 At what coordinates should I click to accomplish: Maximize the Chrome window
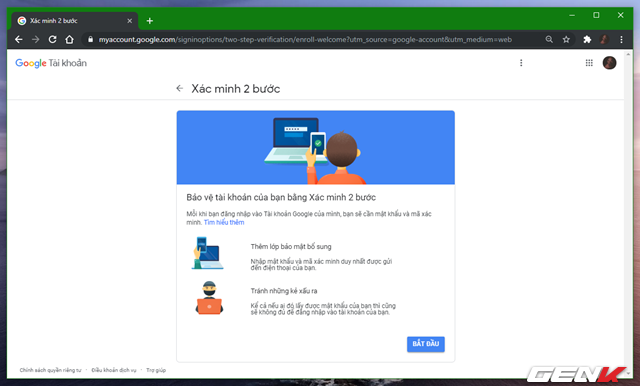pyautogui.click(x=596, y=15)
